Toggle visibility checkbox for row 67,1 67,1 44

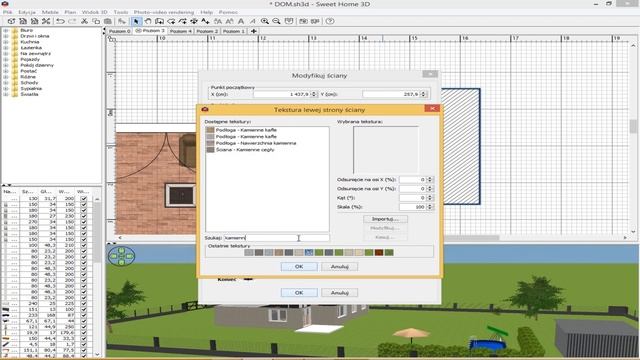[84, 321]
